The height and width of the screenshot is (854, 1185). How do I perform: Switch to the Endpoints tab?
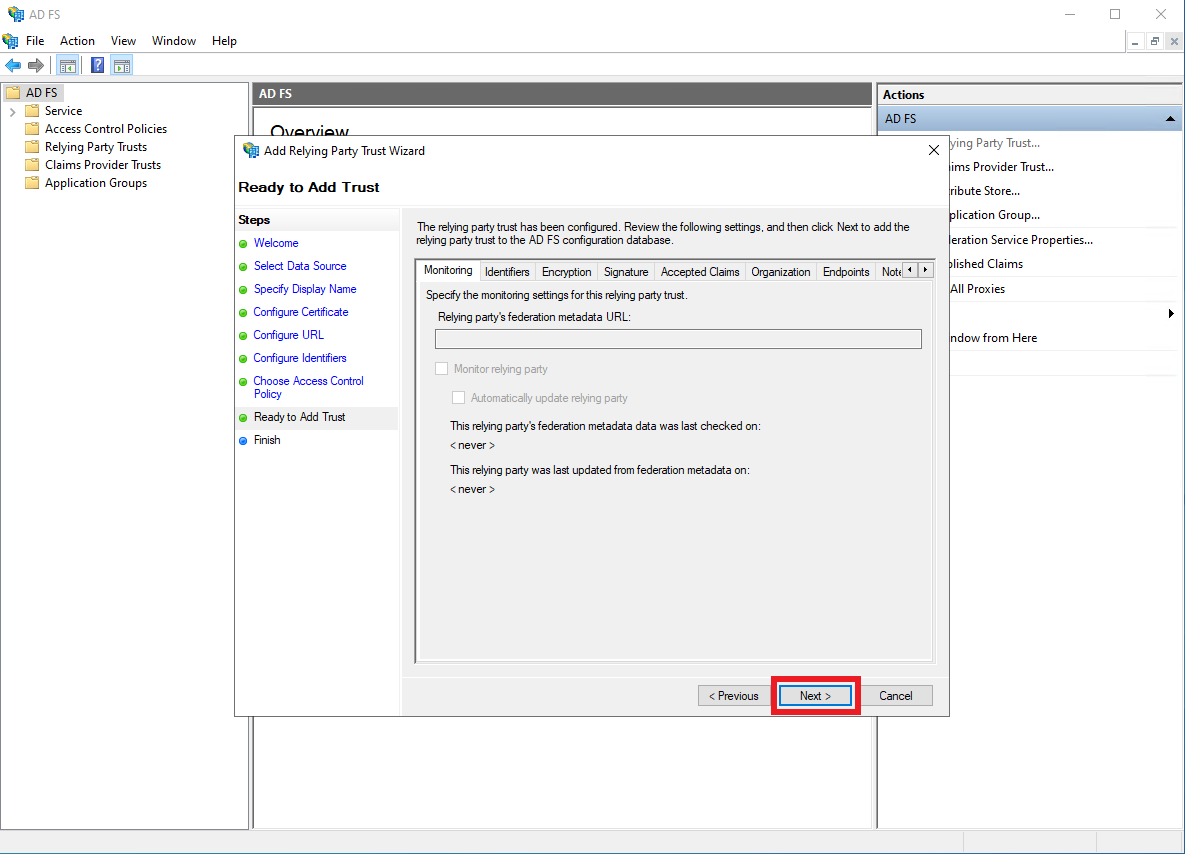point(846,272)
